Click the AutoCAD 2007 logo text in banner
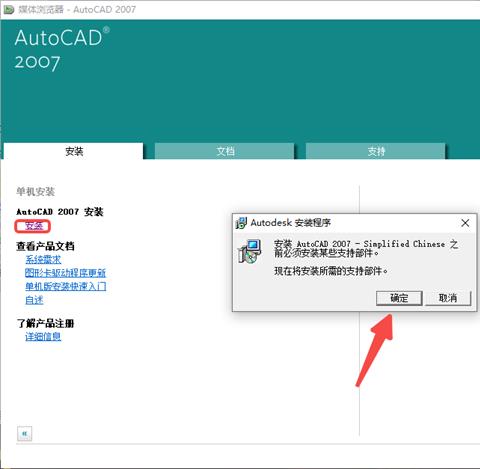This screenshot has width=480, height=469. tap(62, 49)
